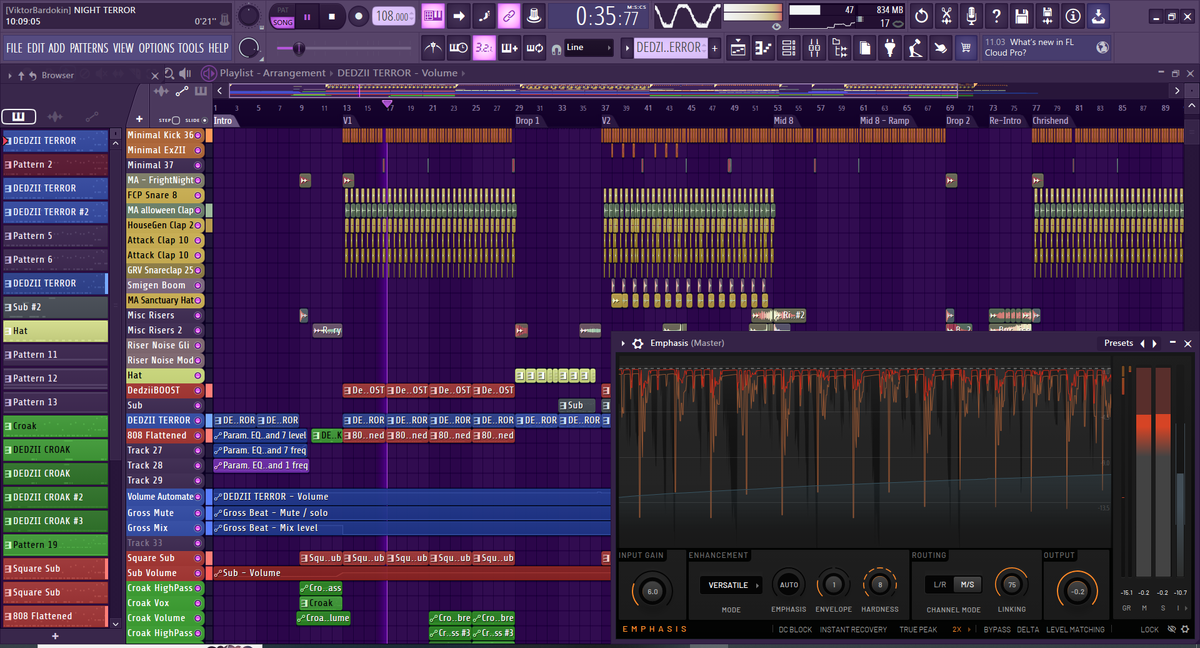Open the PATTERNS menu

[x=89, y=48]
